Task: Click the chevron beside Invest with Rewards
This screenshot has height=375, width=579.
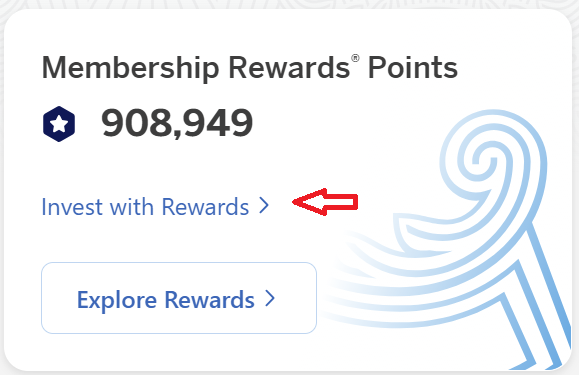Action: pos(264,206)
